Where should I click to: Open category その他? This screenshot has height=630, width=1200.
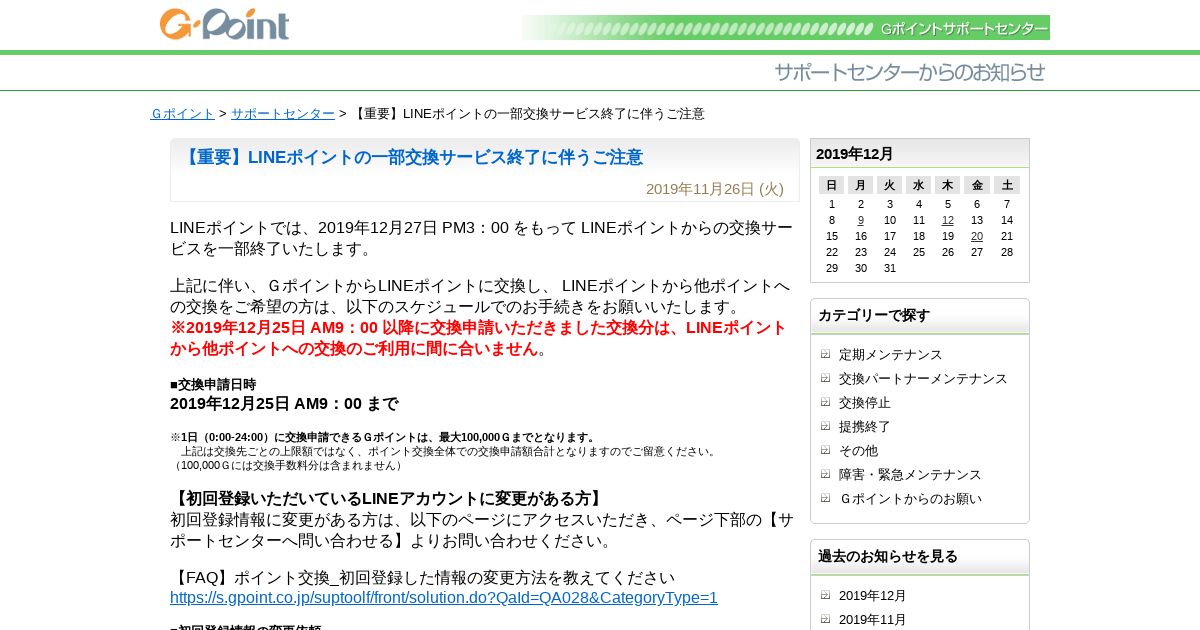tap(858, 451)
